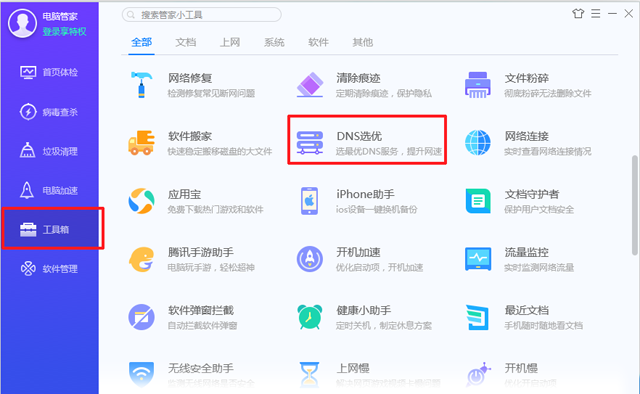The width and height of the screenshot is (640, 394).
Task: Open the 上网慢 hourglass icon
Action: 309,374
